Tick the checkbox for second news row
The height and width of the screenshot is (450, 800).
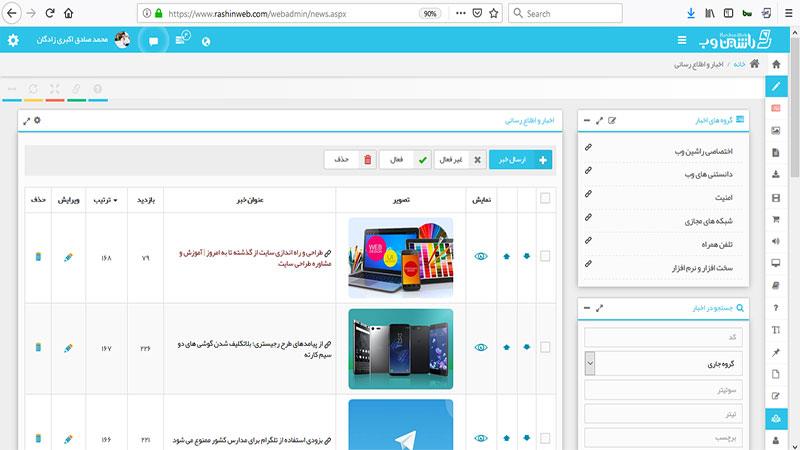(545, 347)
